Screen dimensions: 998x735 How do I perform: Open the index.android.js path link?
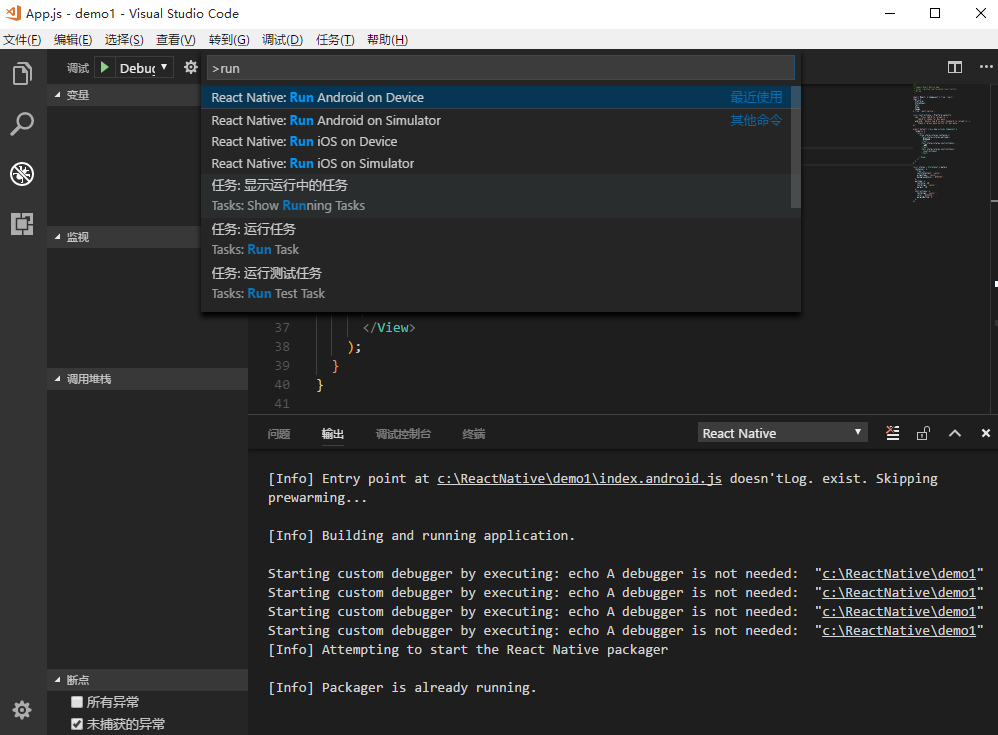(579, 479)
